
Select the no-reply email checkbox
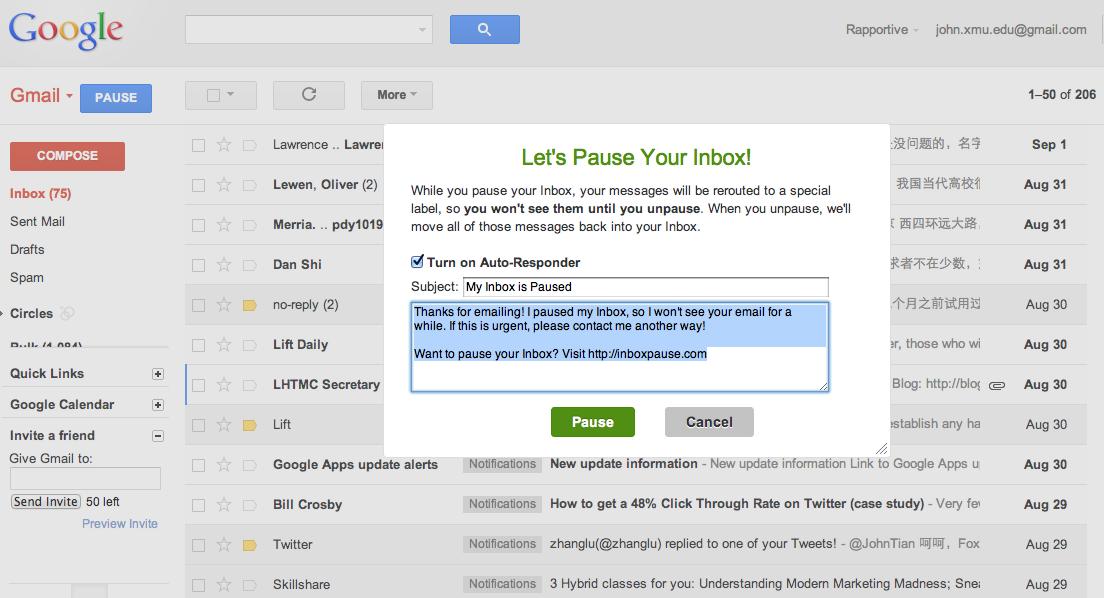pyautogui.click(x=199, y=305)
